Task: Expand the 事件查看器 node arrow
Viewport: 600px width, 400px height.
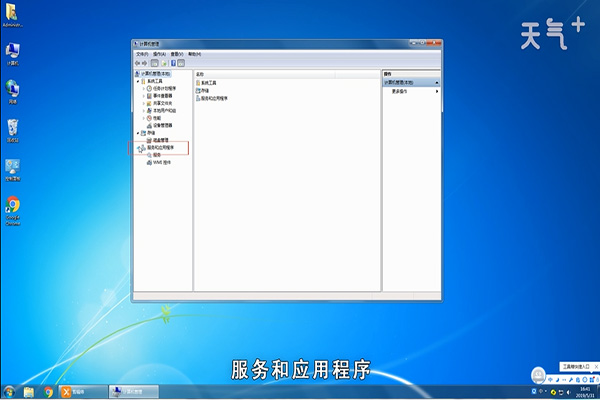Action: 144,96
